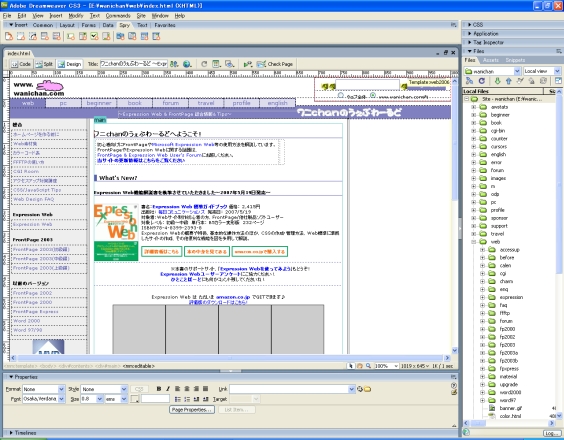Switch to Split view
The width and height of the screenshot is (564, 440).
[44, 64]
